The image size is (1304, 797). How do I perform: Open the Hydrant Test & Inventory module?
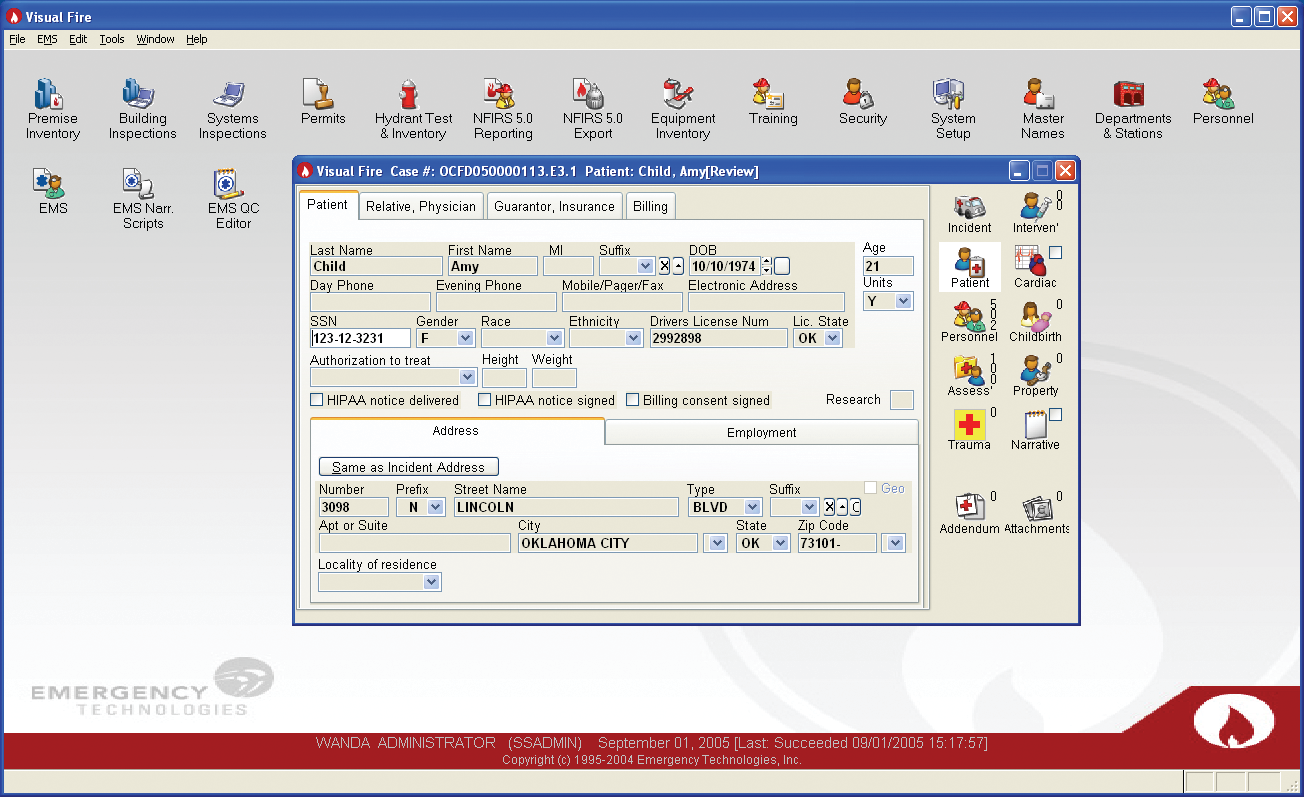(x=413, y=109)
